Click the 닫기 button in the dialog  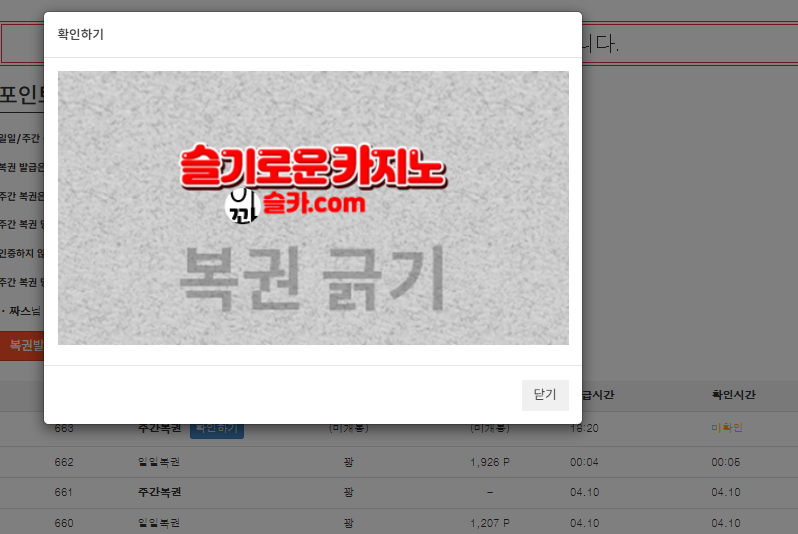pyautogui.click(x=544, y=395)
